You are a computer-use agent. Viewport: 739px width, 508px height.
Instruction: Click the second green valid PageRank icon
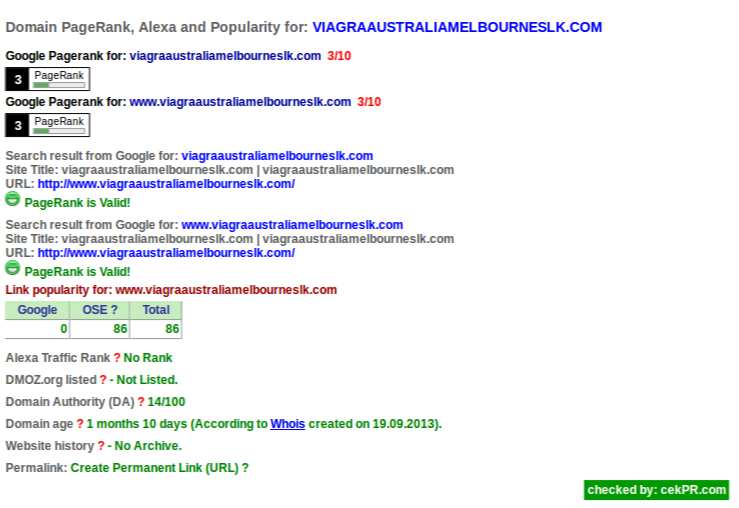(x=12, y=268)
